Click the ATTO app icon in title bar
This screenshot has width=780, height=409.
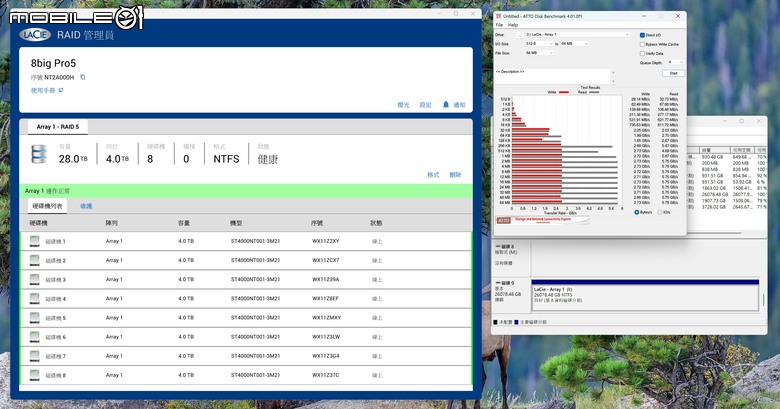(x=498, y=16)
